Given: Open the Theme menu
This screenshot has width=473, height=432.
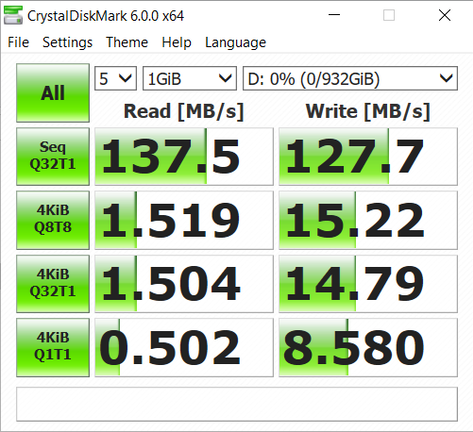Looking at the screenshot, I should coord(127,42).
